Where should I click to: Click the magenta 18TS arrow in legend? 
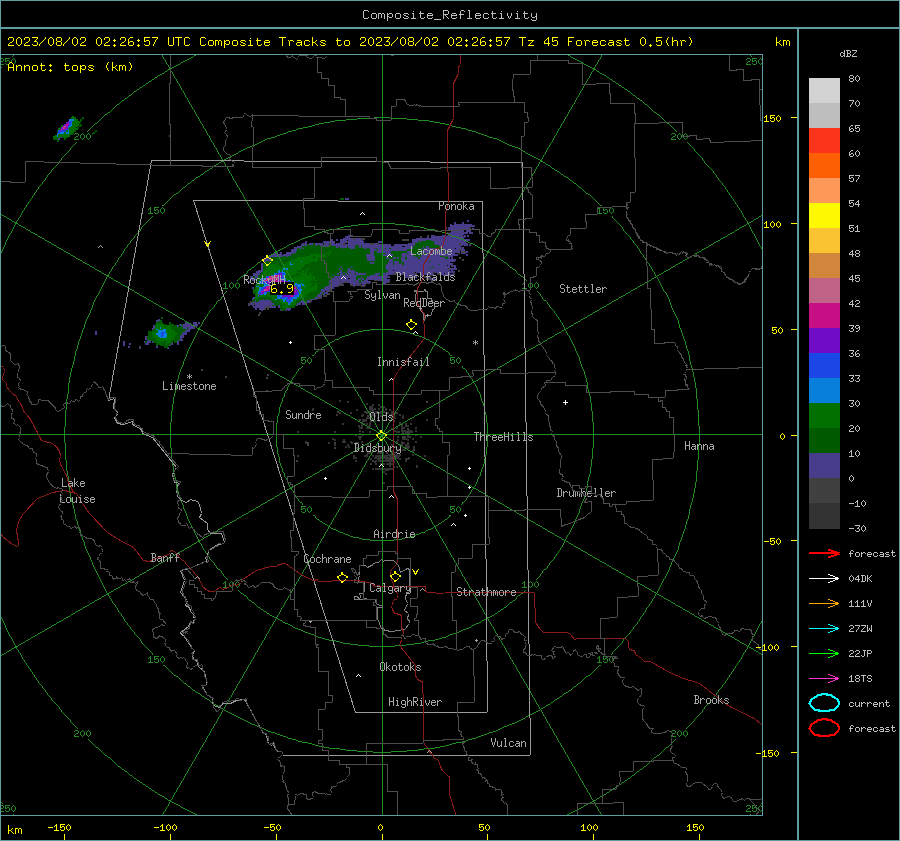coord(824,679)
